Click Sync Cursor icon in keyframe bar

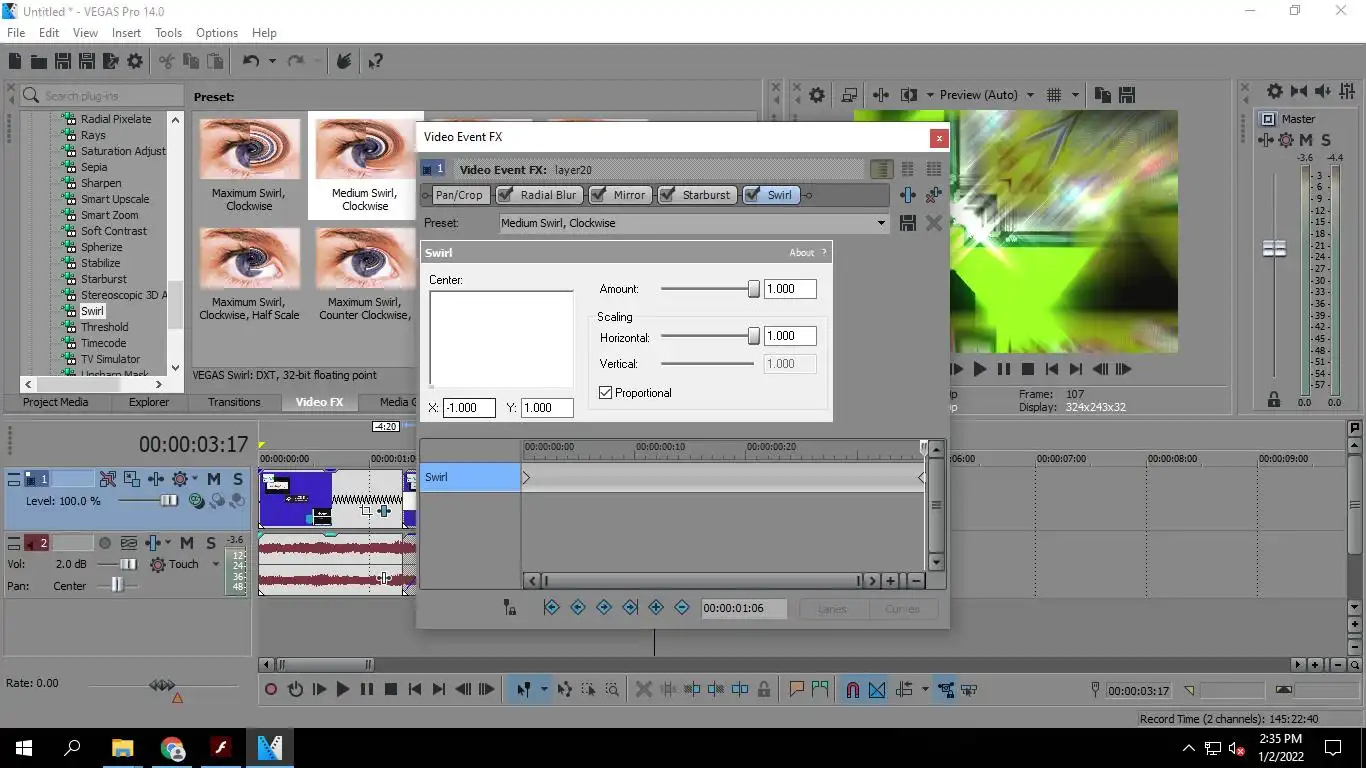pos(510,607)
